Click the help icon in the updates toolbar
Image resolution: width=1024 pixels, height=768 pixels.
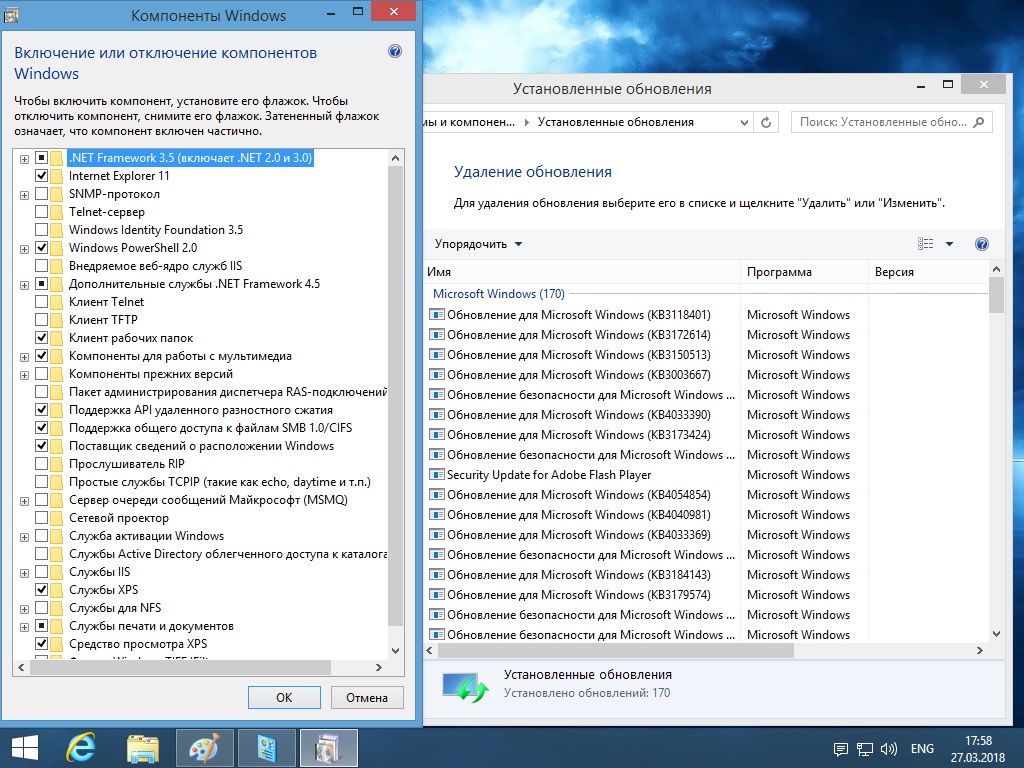[981, 244]
